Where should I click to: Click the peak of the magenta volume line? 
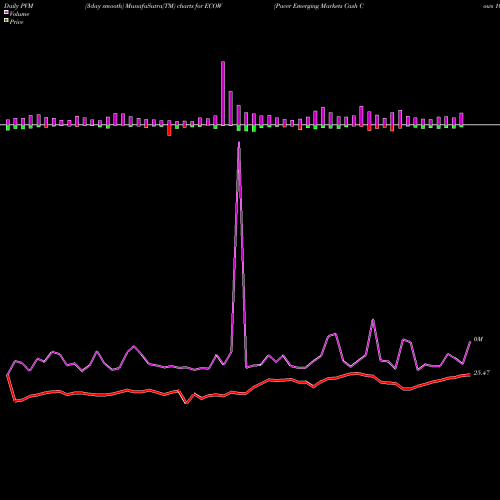pyautogui.click(x=239, y=143)
